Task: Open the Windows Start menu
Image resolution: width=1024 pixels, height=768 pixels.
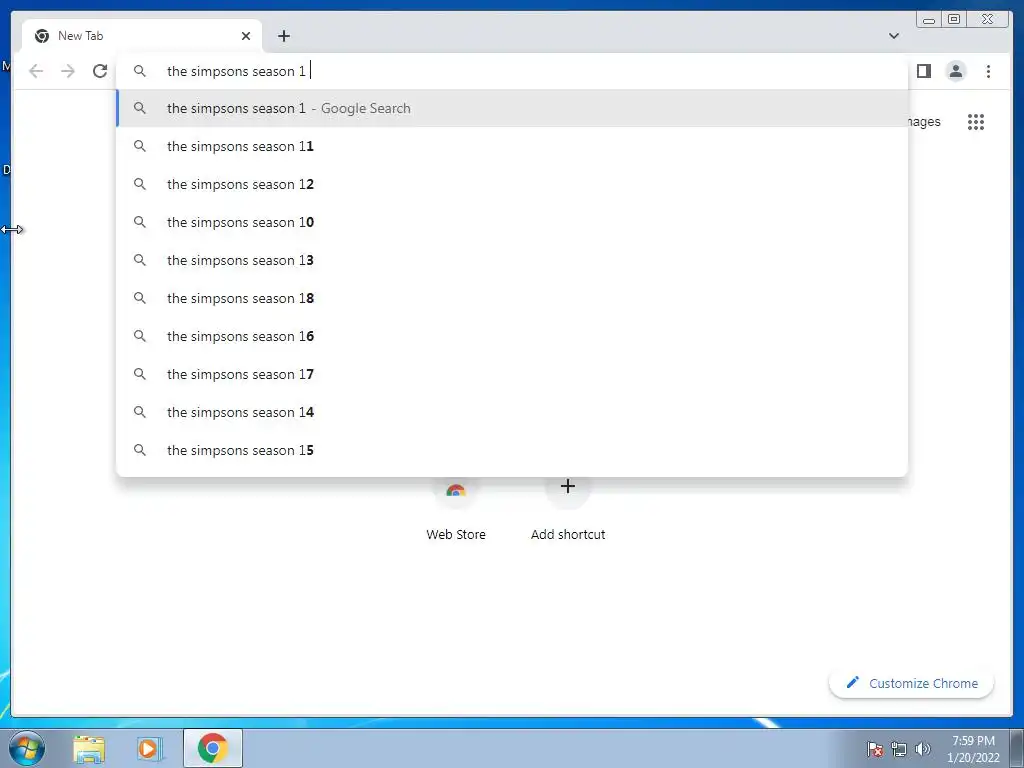Action: point(27,748)
